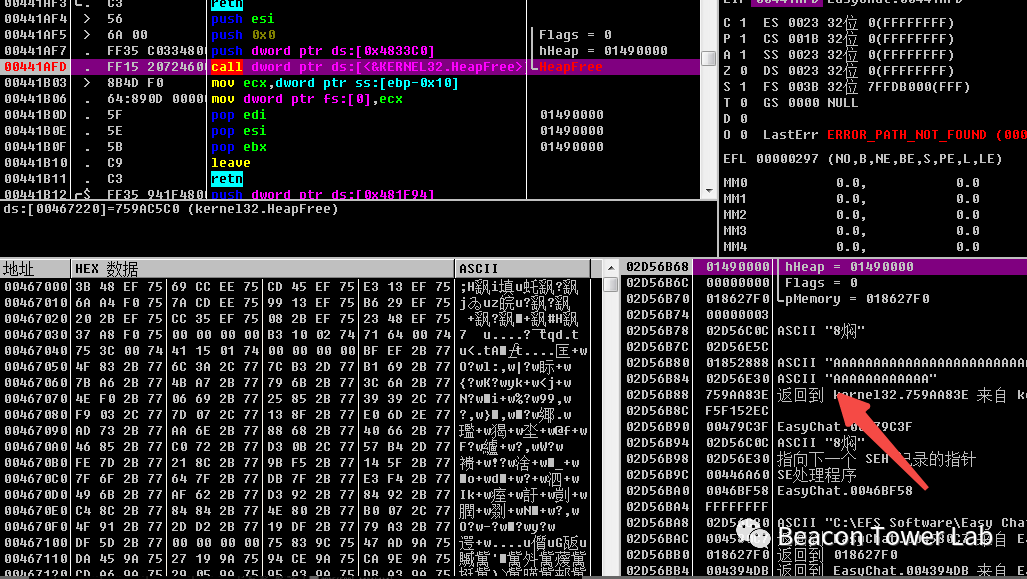This screenshot has height=579, width=1027.
Task: Select stack entry 02D56B68
Action: (x=824, y=267)
